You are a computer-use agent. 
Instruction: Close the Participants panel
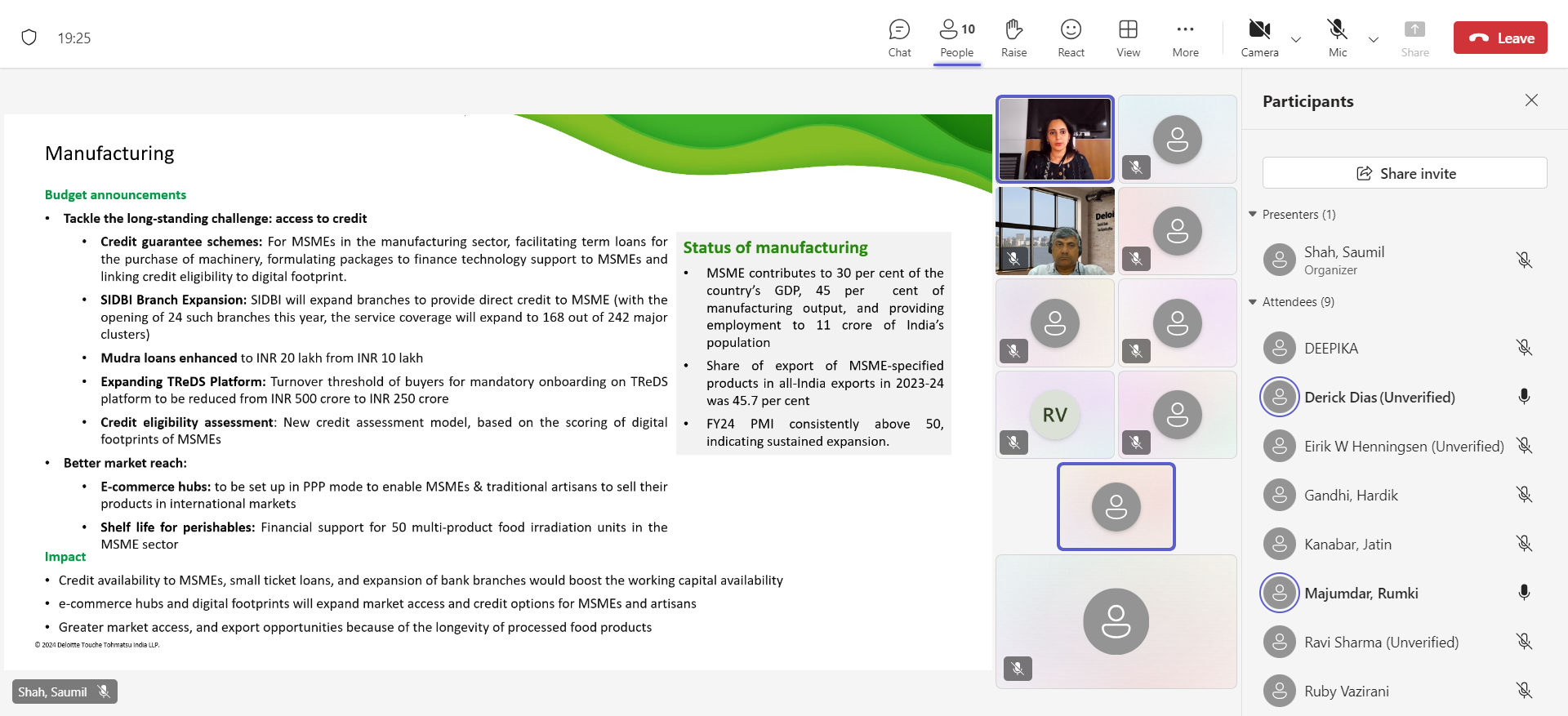[x=1531, y=100]
